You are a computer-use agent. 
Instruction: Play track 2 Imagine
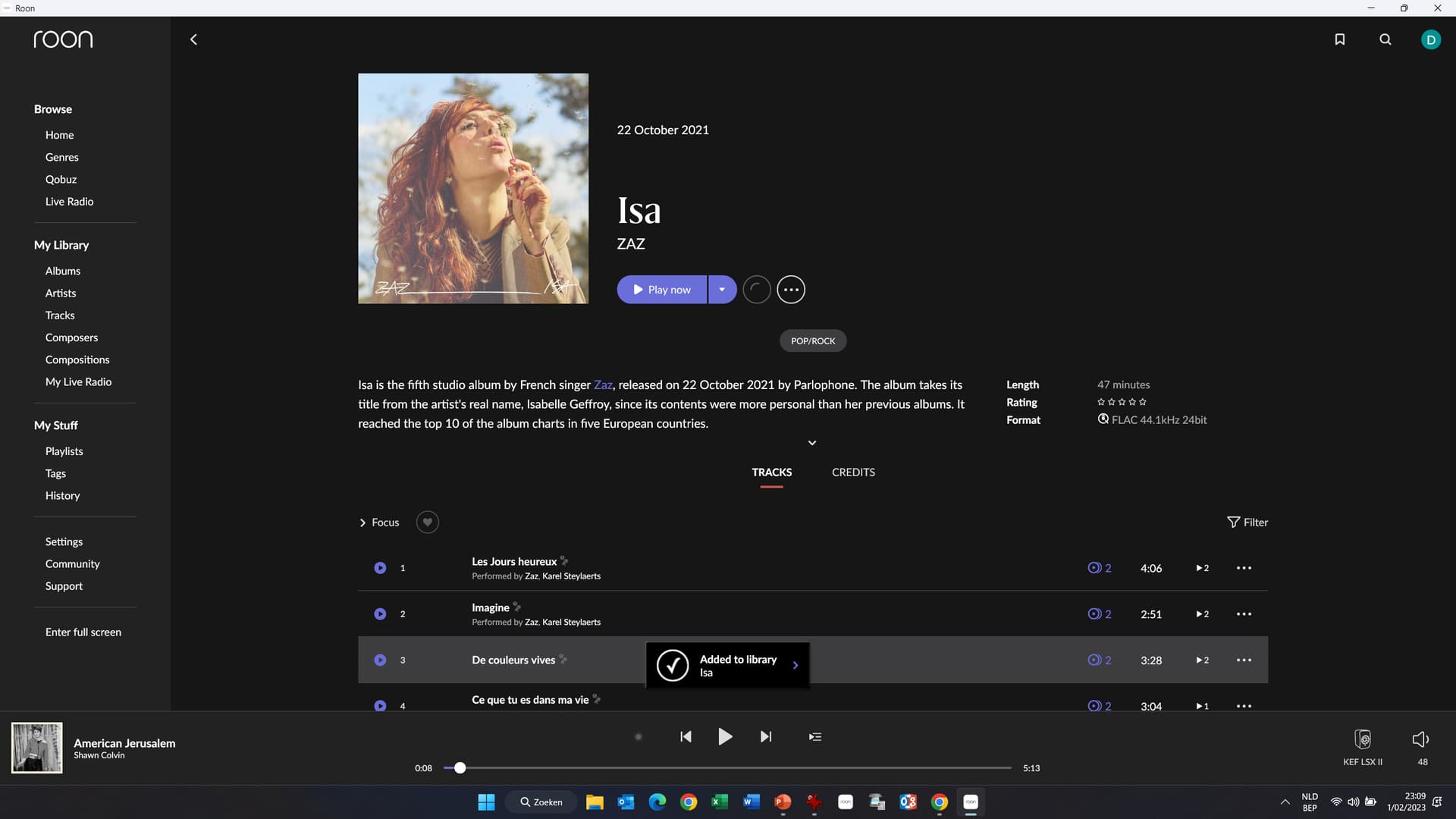(380, 614)
